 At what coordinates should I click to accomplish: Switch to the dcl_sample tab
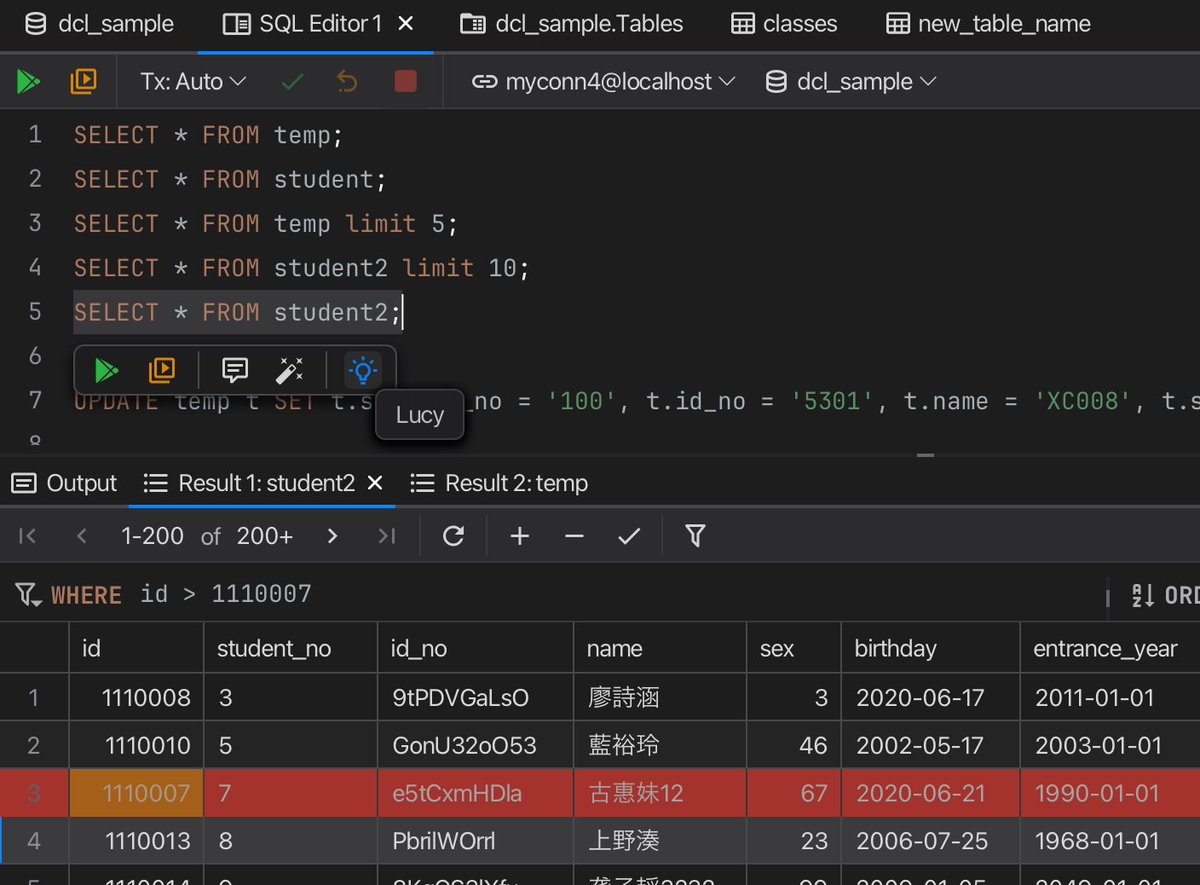pyautogui.click(x=99, y=24)
